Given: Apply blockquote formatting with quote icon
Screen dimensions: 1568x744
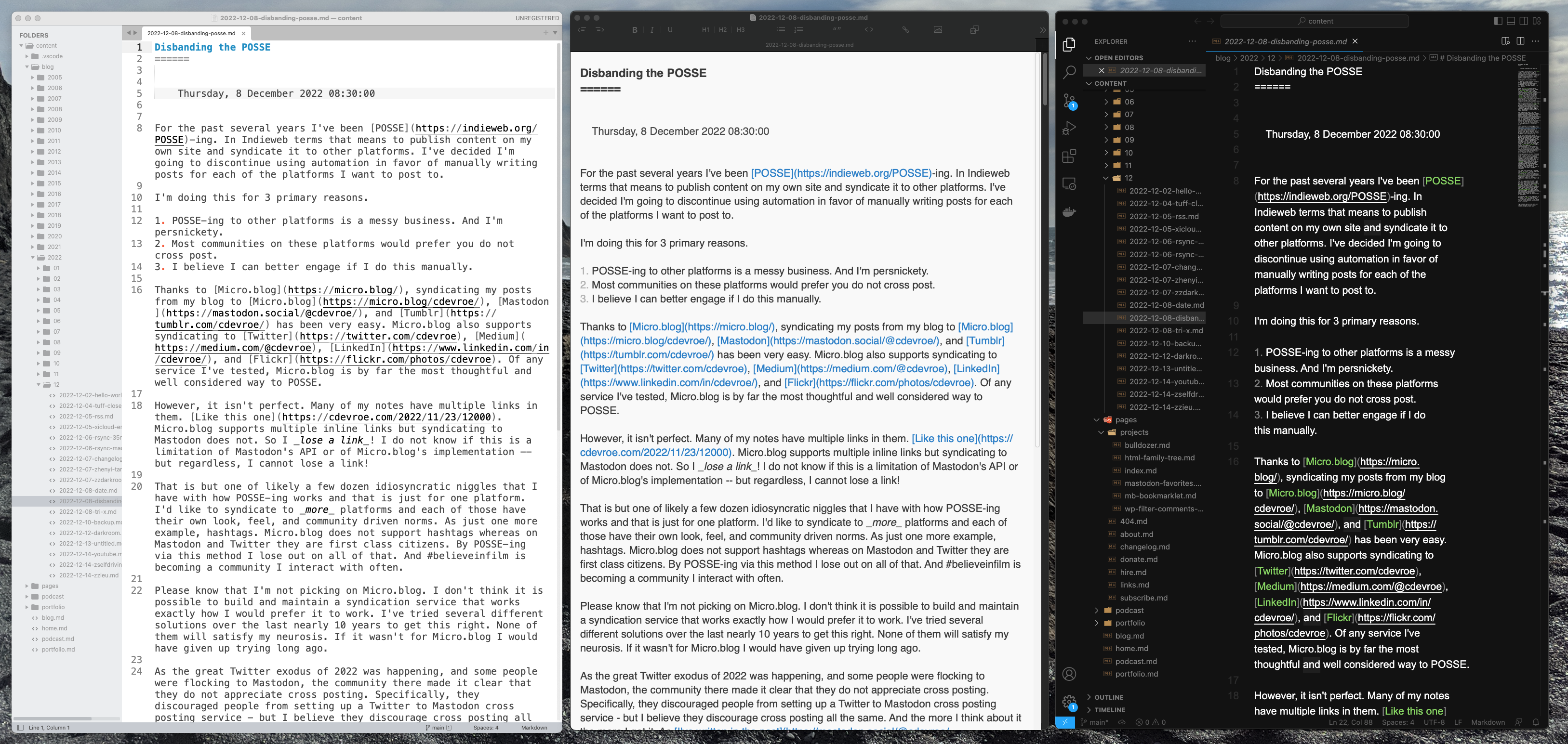Looking at the screenshot, I should (837, 29).
